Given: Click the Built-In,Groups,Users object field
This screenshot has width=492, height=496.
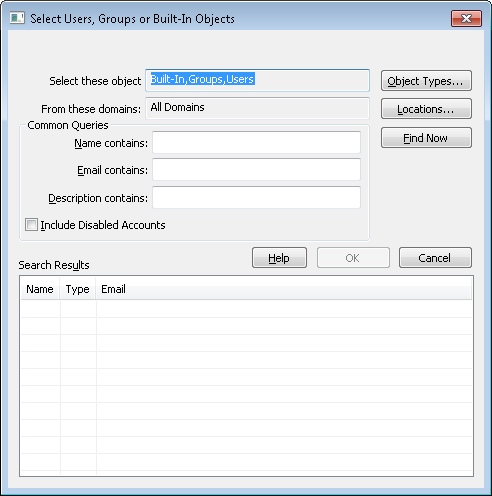Looking at the screenshot, I should 257,80.
